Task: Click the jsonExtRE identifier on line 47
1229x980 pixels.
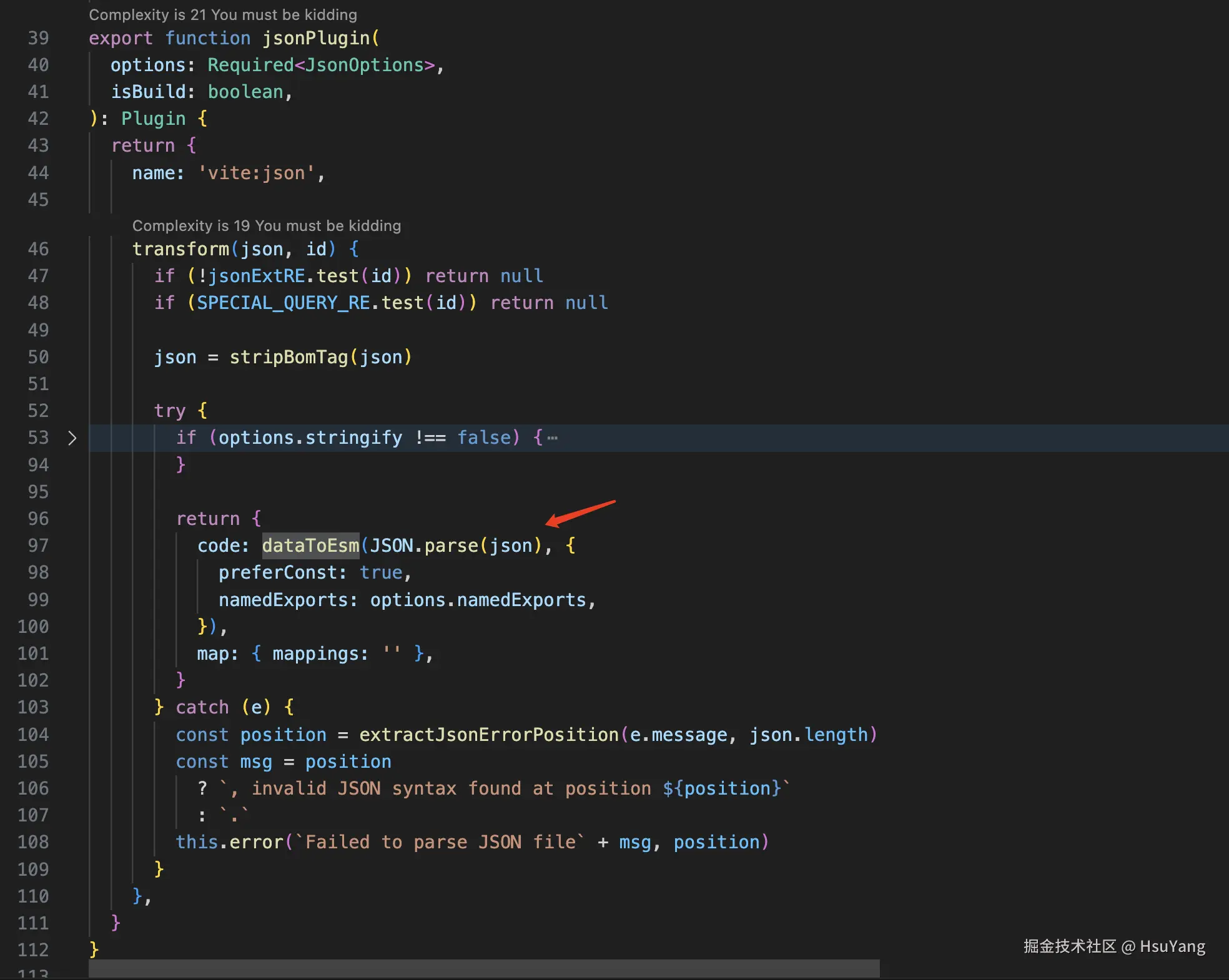Action: pos(256,276)
